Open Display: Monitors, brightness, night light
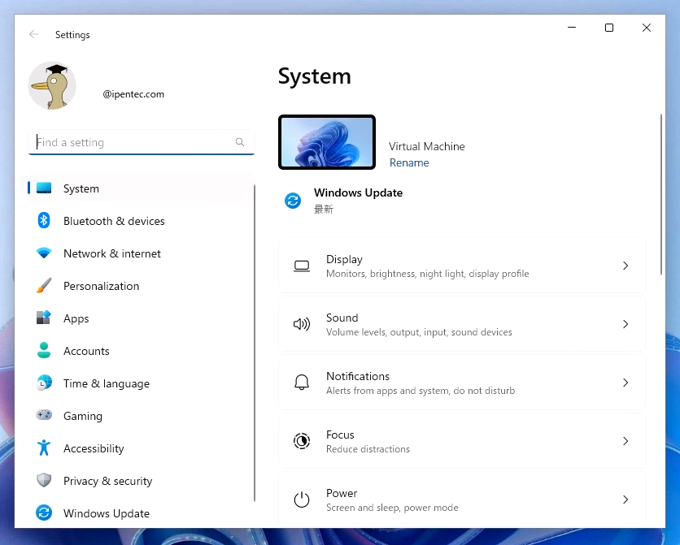Viewport: 680px width, 545px height. (462, 266)
